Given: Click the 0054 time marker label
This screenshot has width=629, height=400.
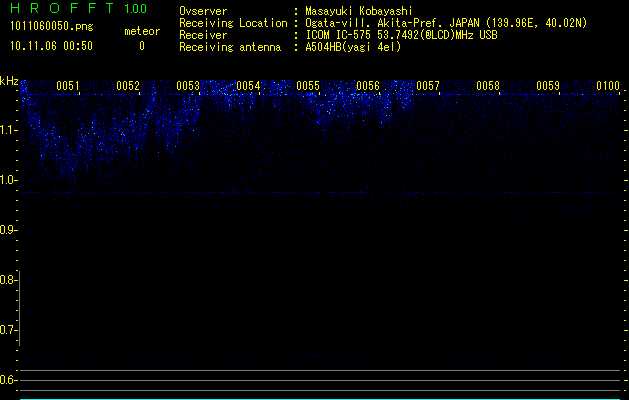Looking at the screenshot, I should (x=248, y=86).
